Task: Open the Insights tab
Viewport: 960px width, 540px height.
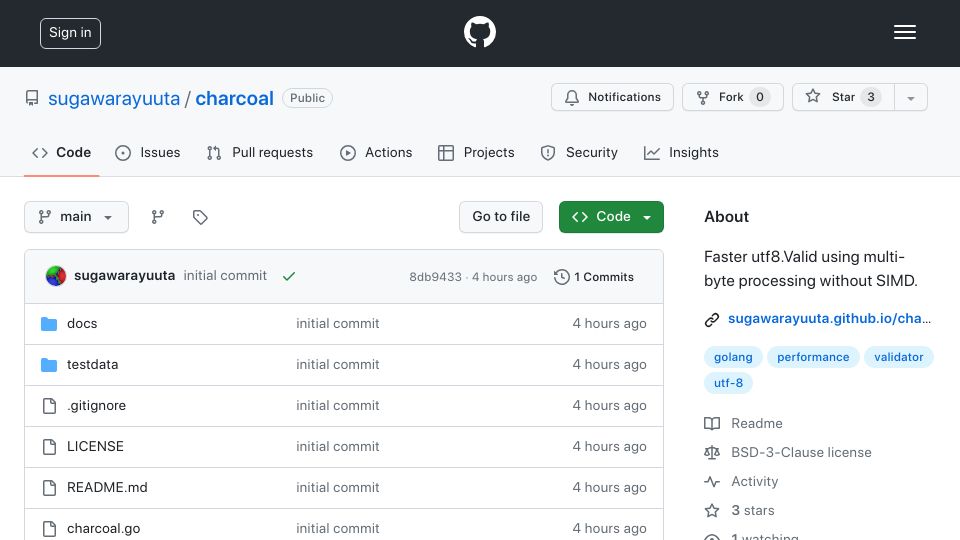Action: (681, 152)
